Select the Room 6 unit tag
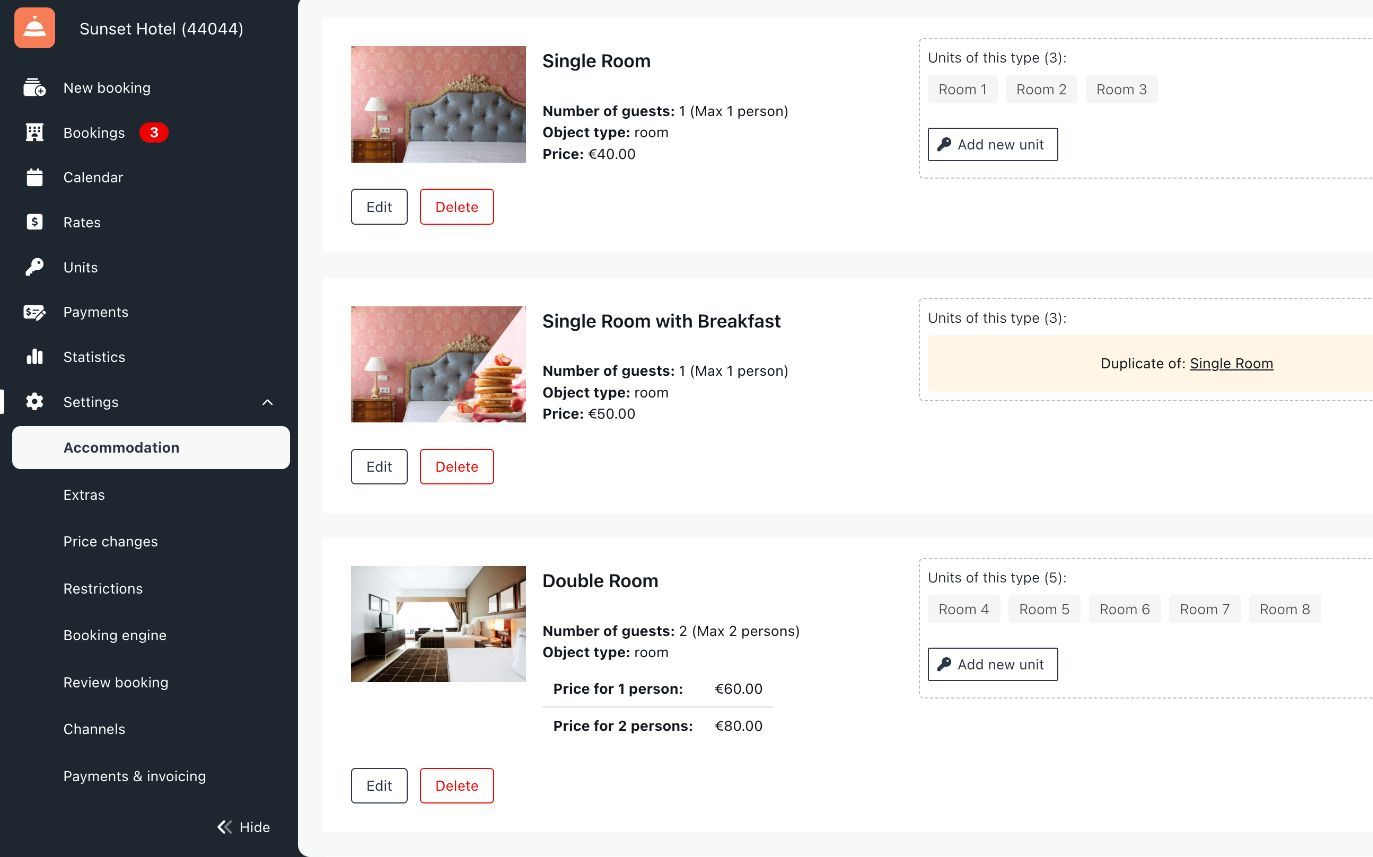The image size is (1373, 857). (1124, 609)
